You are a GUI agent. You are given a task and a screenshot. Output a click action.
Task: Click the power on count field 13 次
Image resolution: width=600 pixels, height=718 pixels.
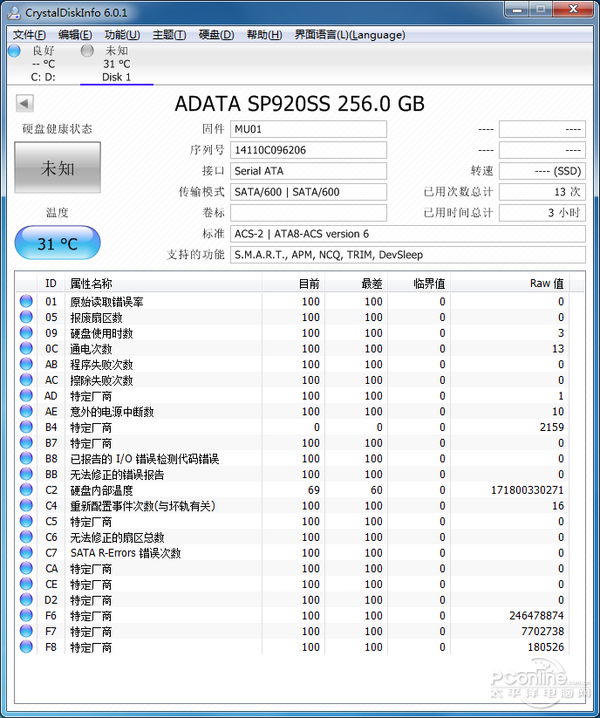click(x=542, y=192)
